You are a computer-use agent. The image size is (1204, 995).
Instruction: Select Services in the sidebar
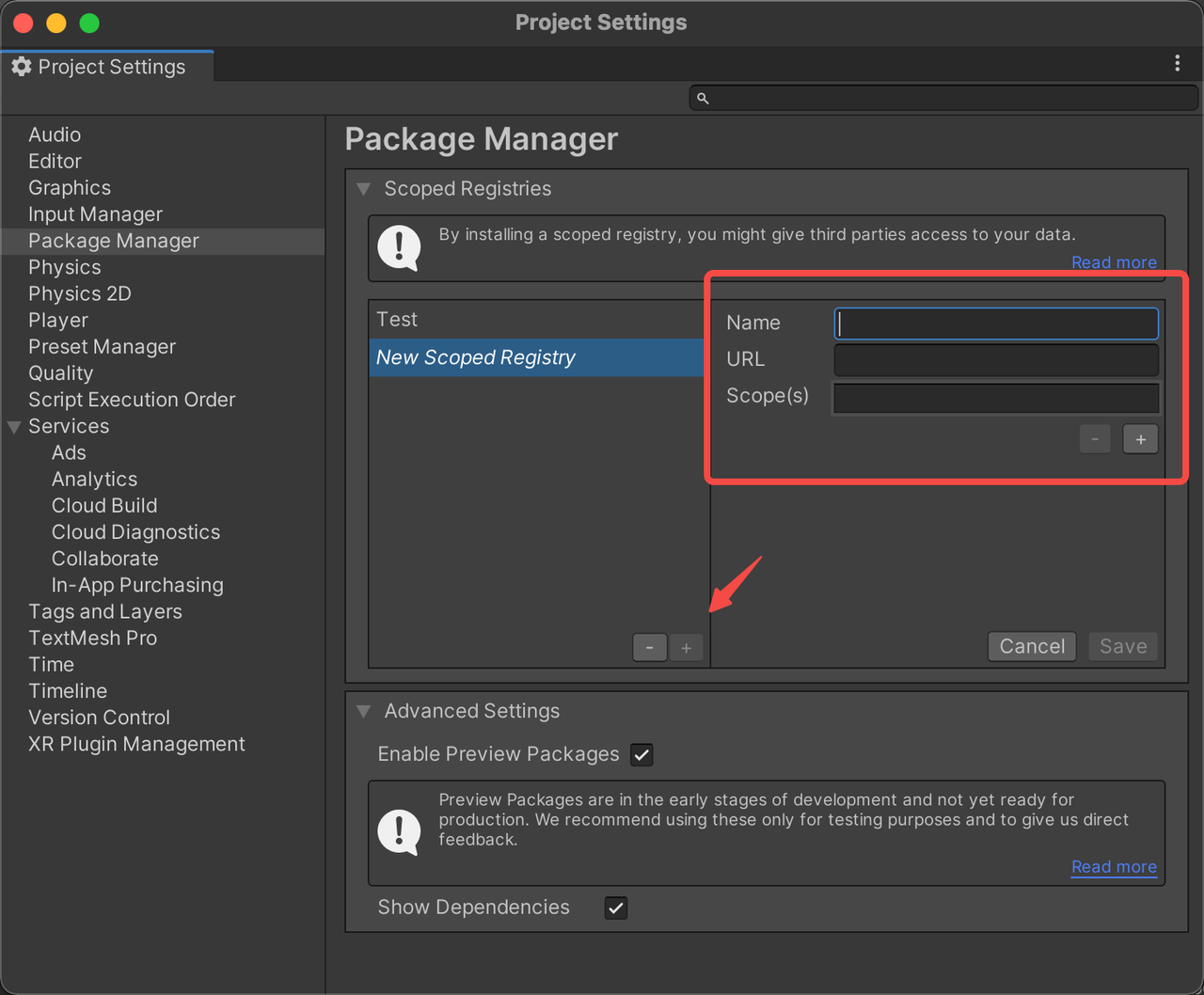pyautogui.click(x=69, y=426)
